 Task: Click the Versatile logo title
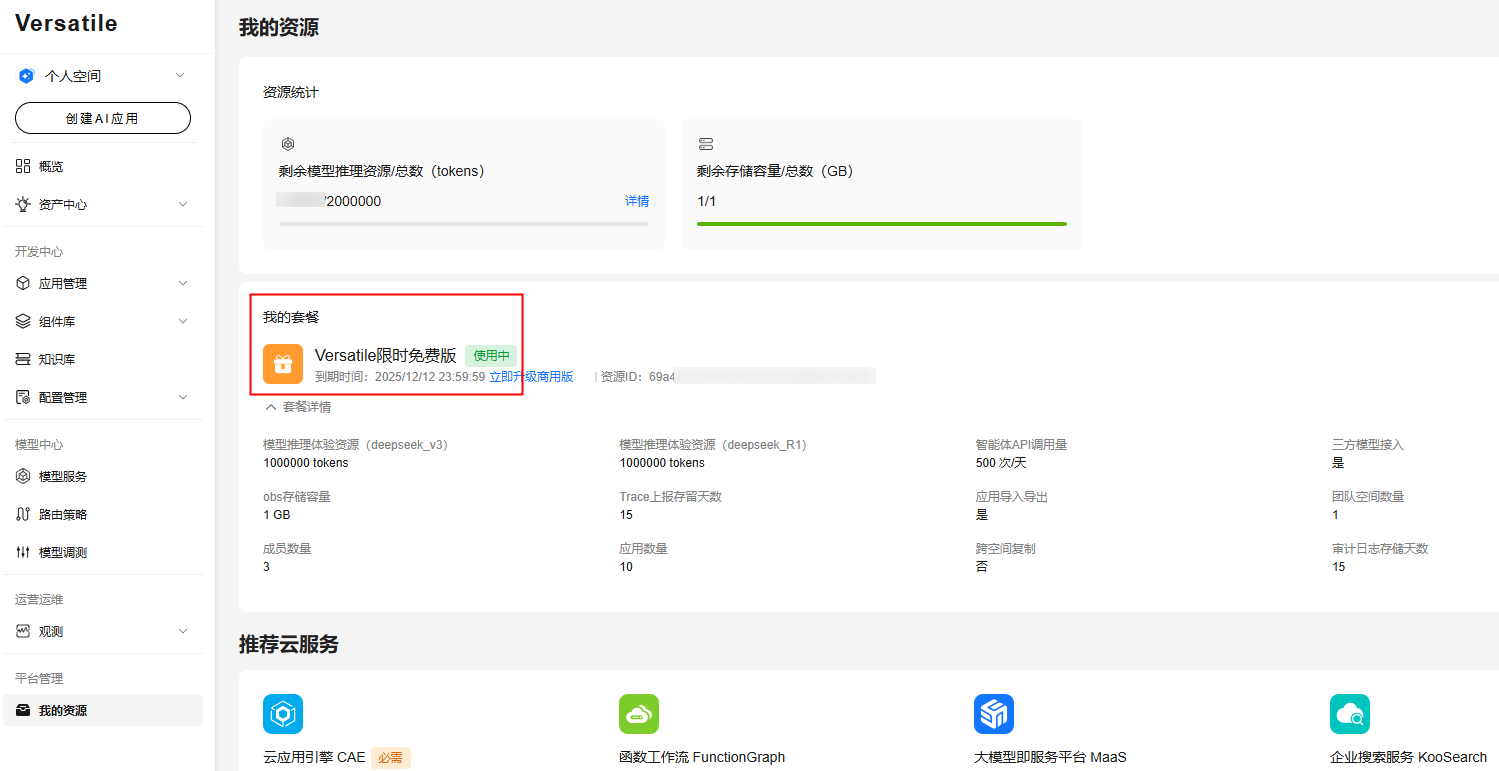pyautogui.click(x=66, y=24)
